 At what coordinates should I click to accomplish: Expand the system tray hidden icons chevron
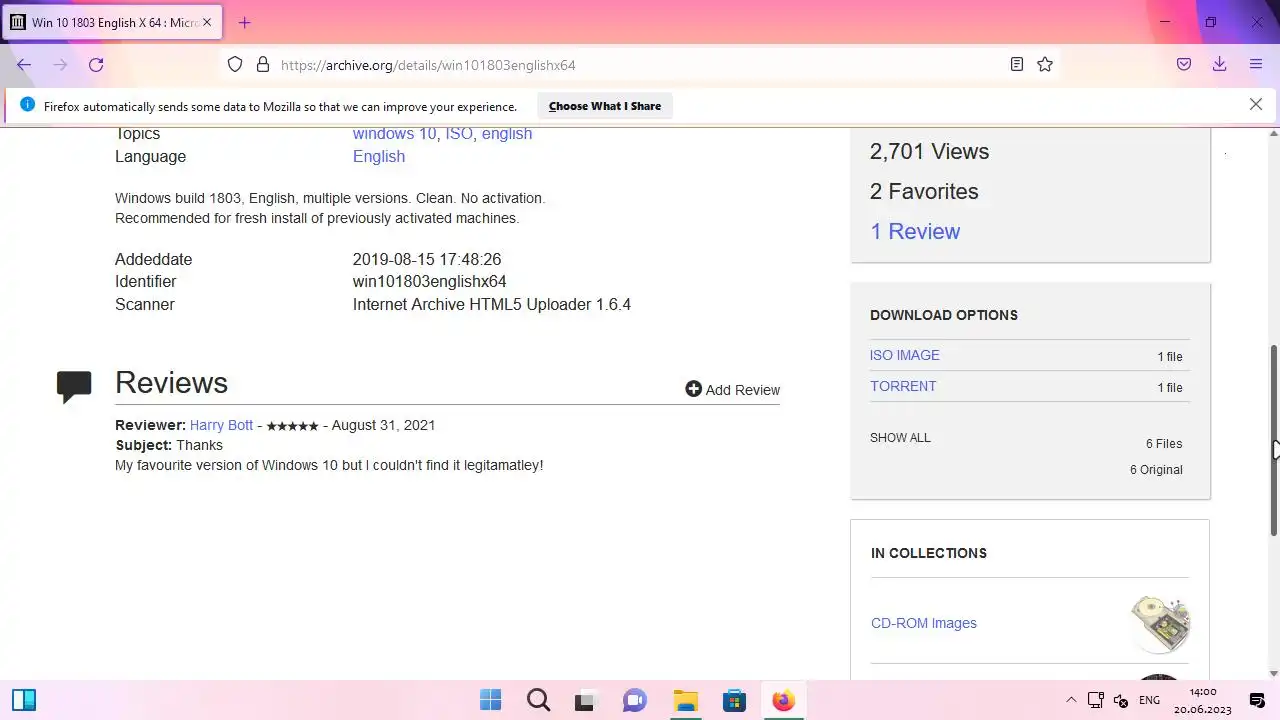coord(1071,700)
